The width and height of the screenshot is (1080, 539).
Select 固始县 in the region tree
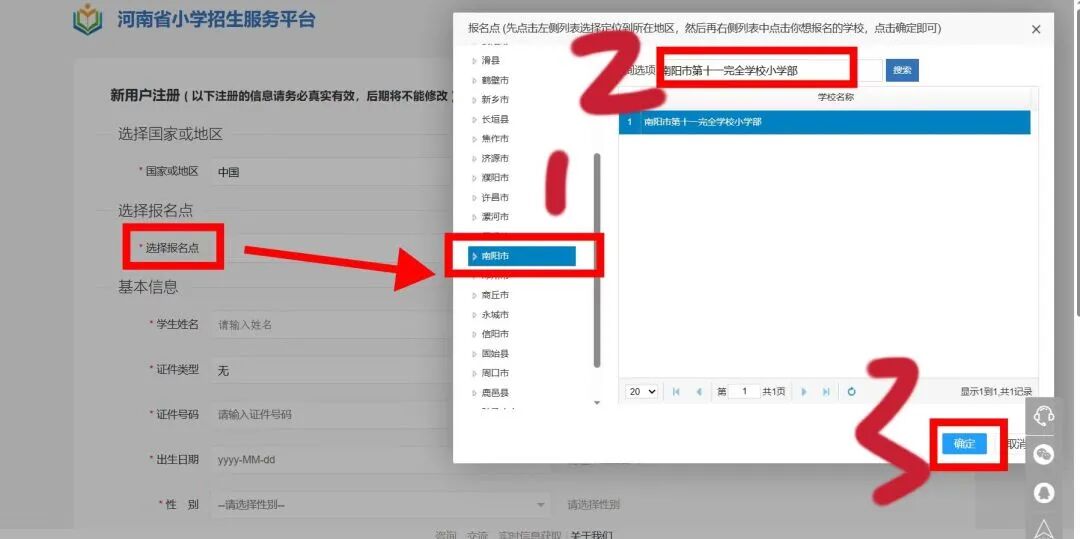tap(495, 354)
